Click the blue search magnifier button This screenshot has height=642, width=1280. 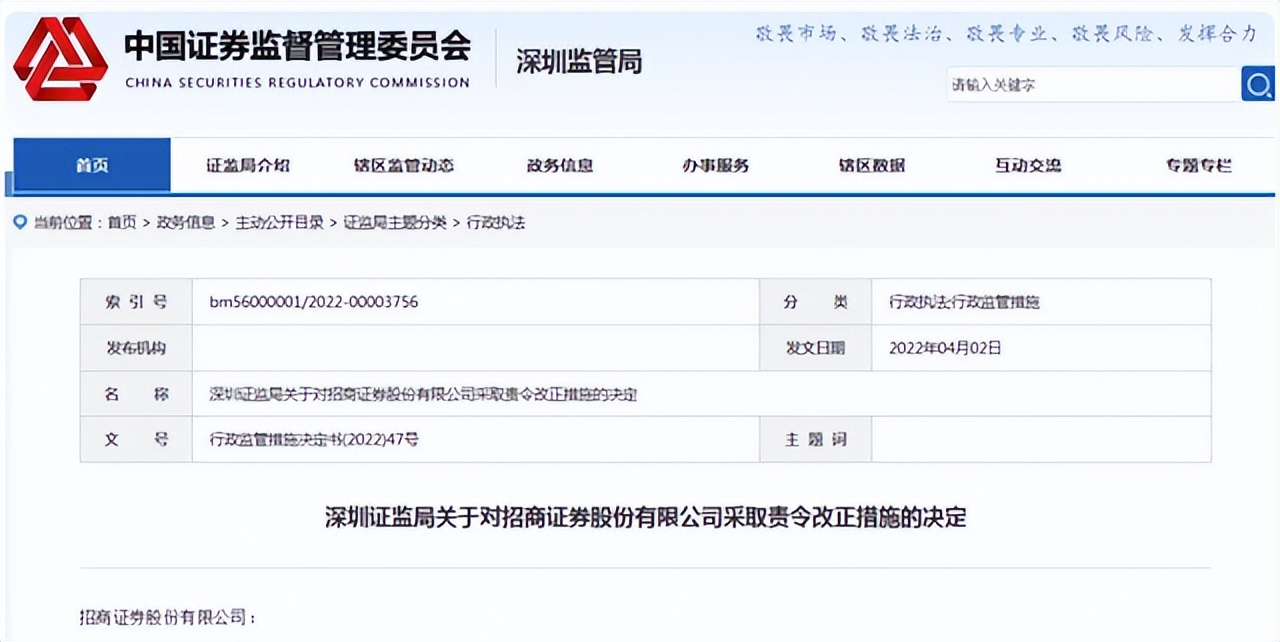click(1257, 84)
